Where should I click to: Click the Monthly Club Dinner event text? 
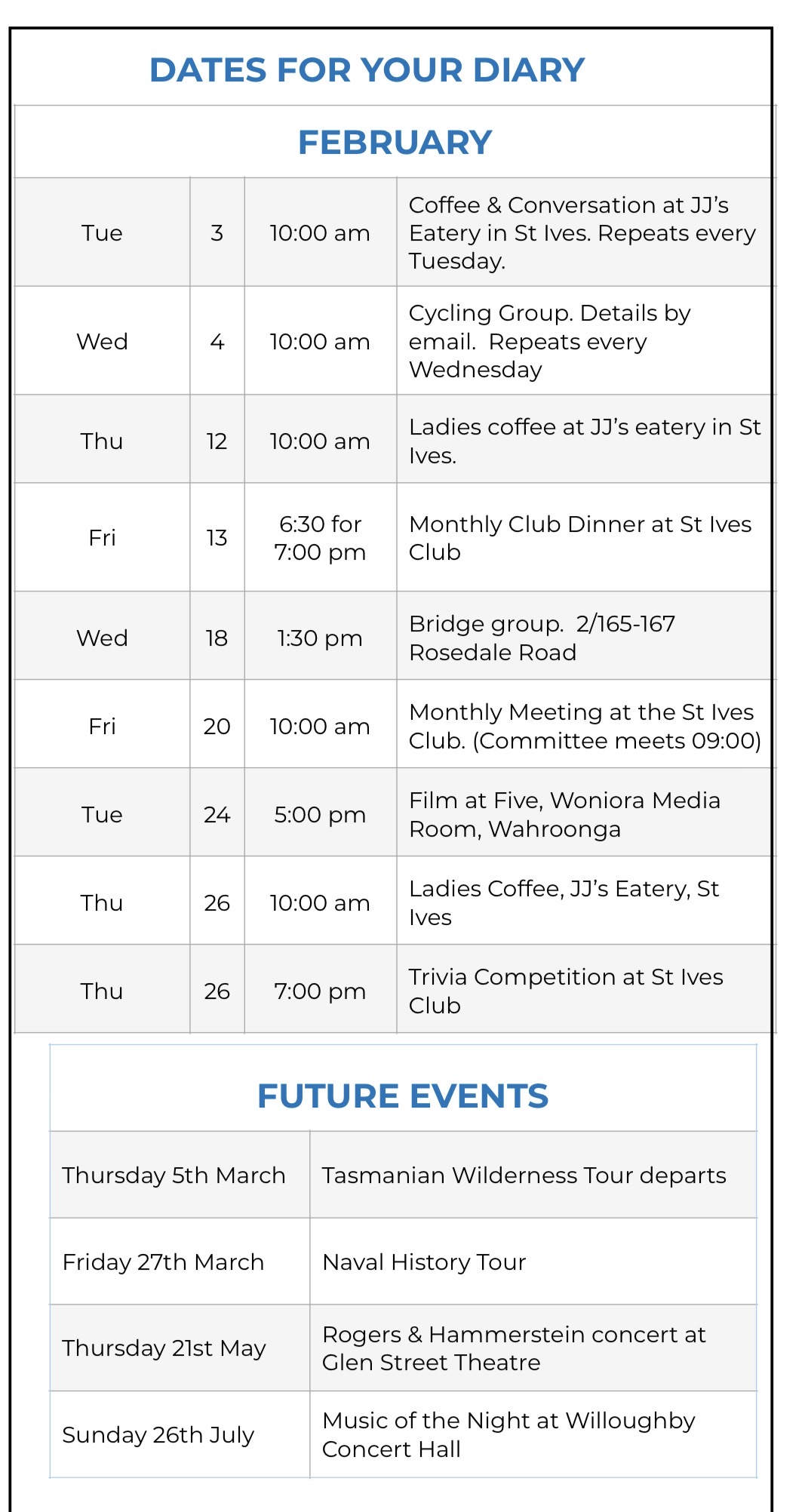coord(579,538)
